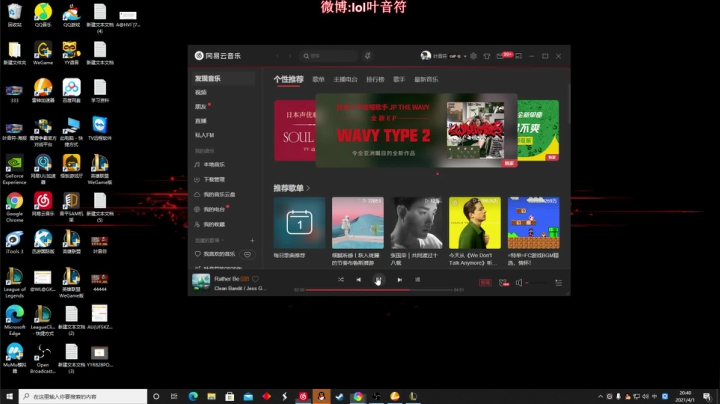Screen dimensions: 720x404
Task: Open artist Clean Bandit / Jess G
Action: tap(240, 288)
